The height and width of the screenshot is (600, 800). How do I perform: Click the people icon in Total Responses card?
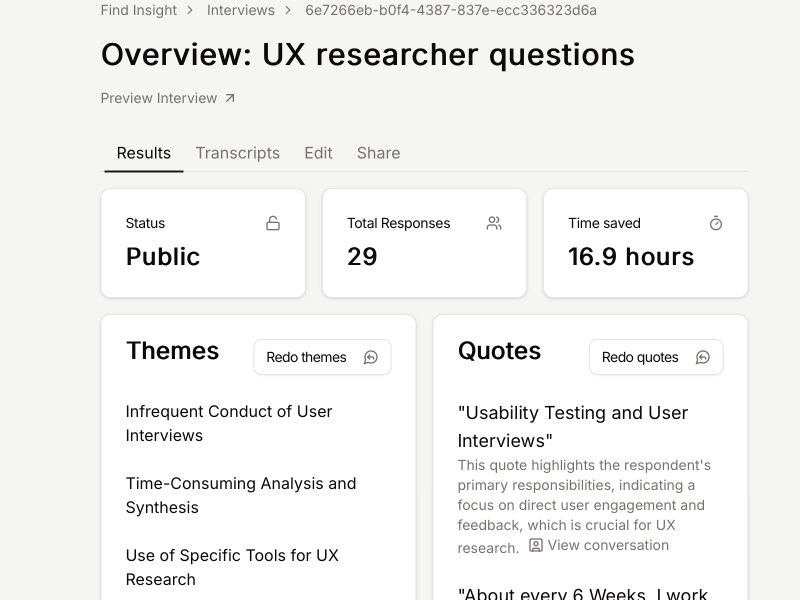tap(494, 223)
